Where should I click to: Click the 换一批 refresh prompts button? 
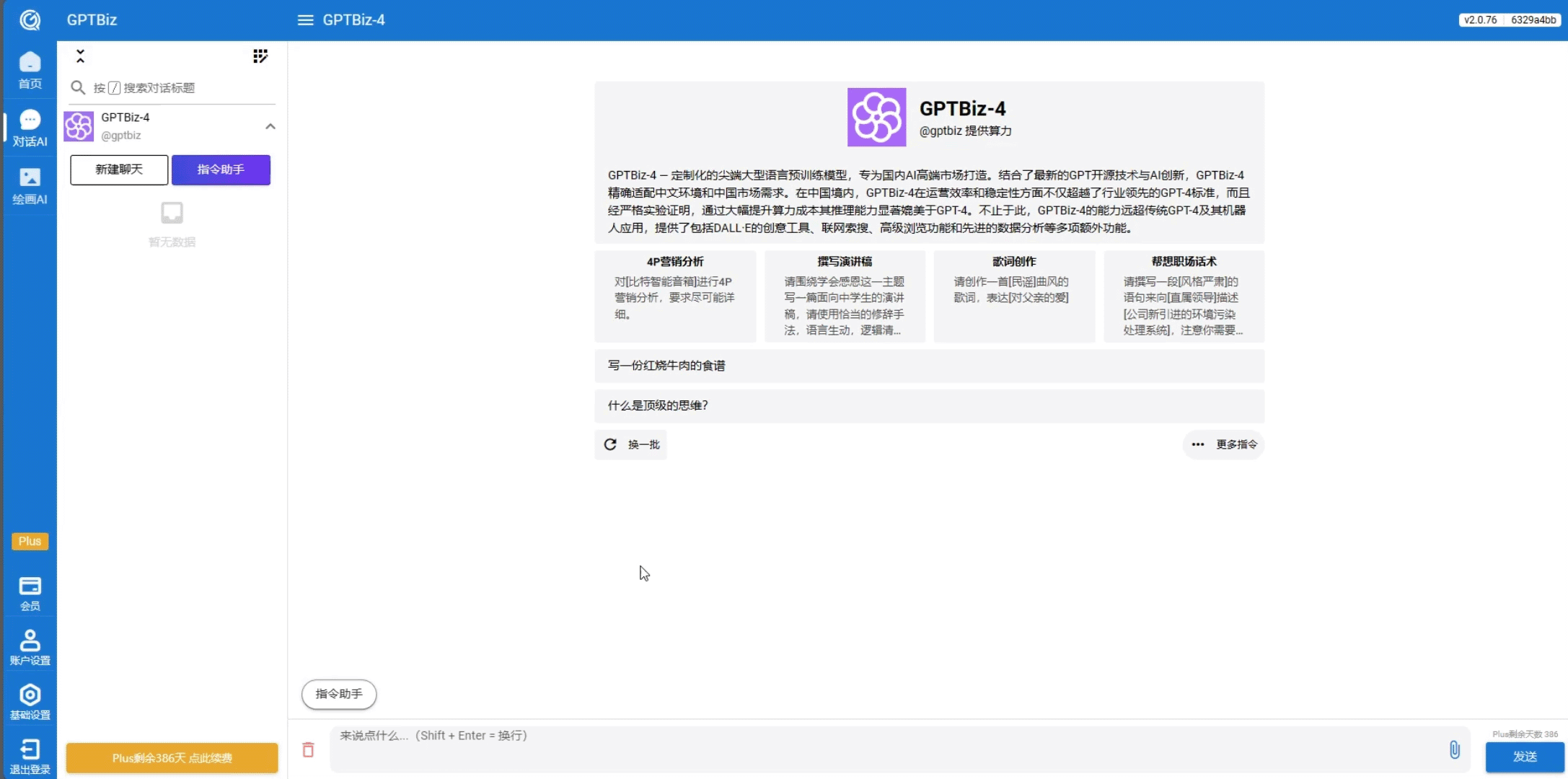tap(631, 444)
